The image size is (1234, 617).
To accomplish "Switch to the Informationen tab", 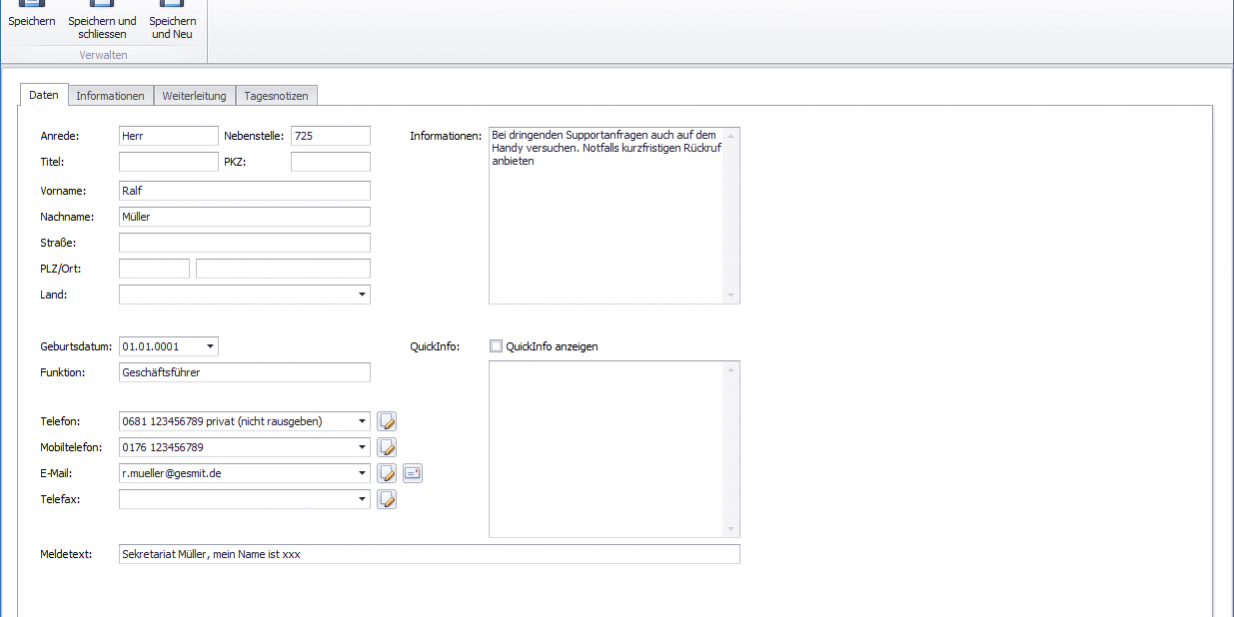I will tap(110, 96).
